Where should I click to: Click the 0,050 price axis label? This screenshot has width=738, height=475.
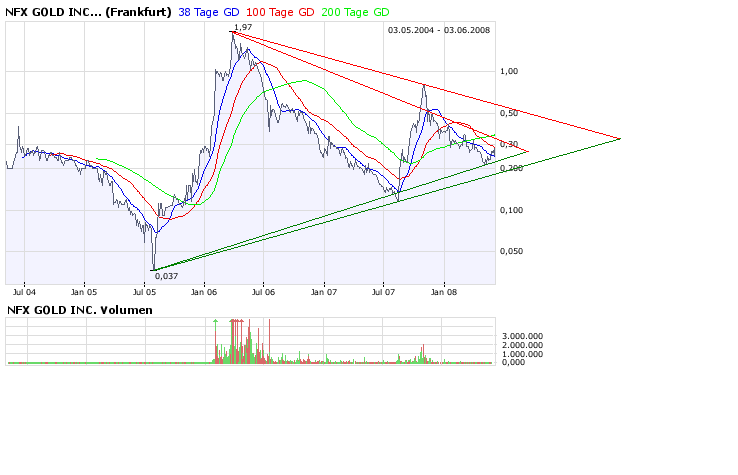click(511, 251)
